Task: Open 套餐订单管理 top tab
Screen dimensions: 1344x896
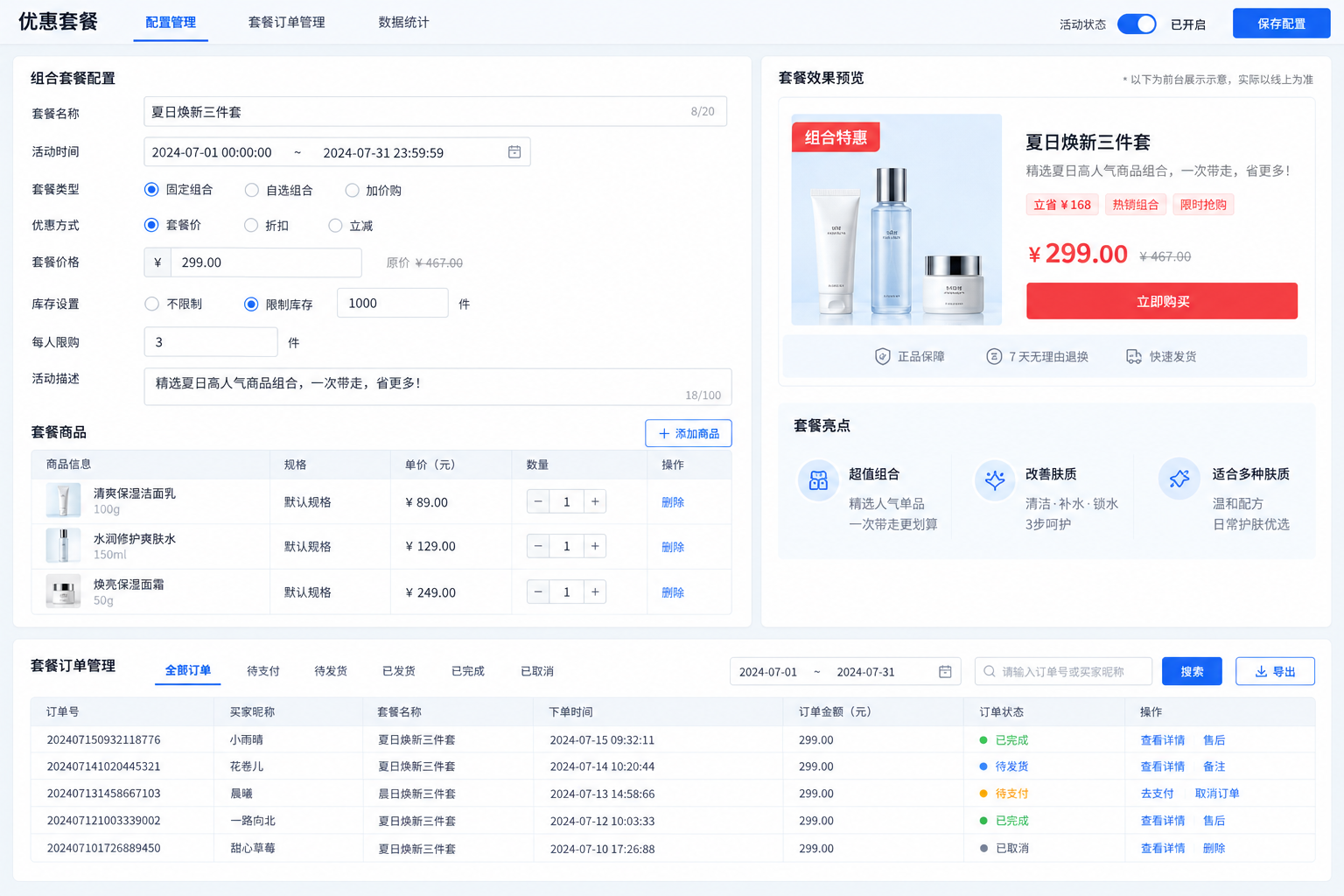Action: pyautogui.click(x=286, y=22)
